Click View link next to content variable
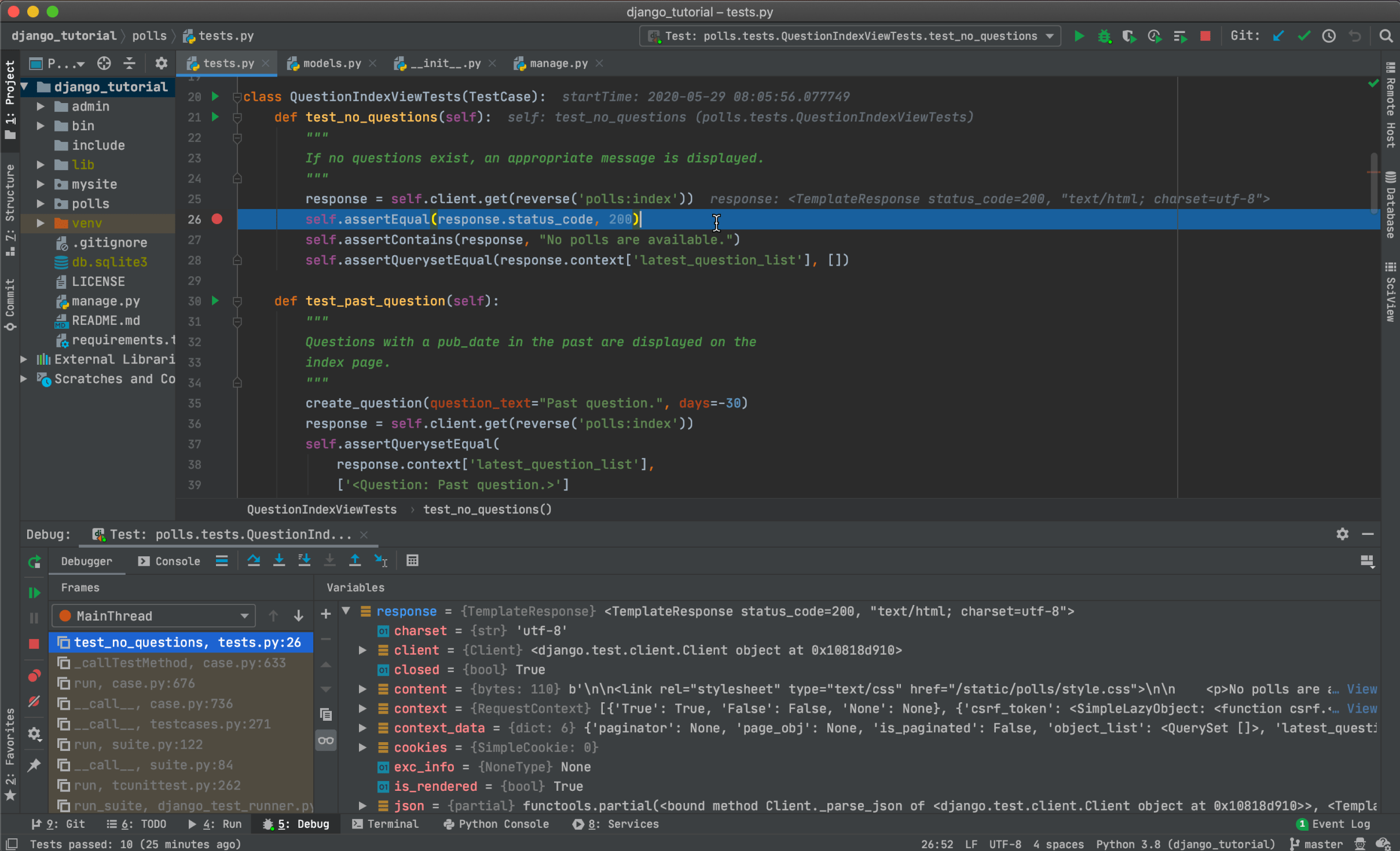 click(1362, 688)
